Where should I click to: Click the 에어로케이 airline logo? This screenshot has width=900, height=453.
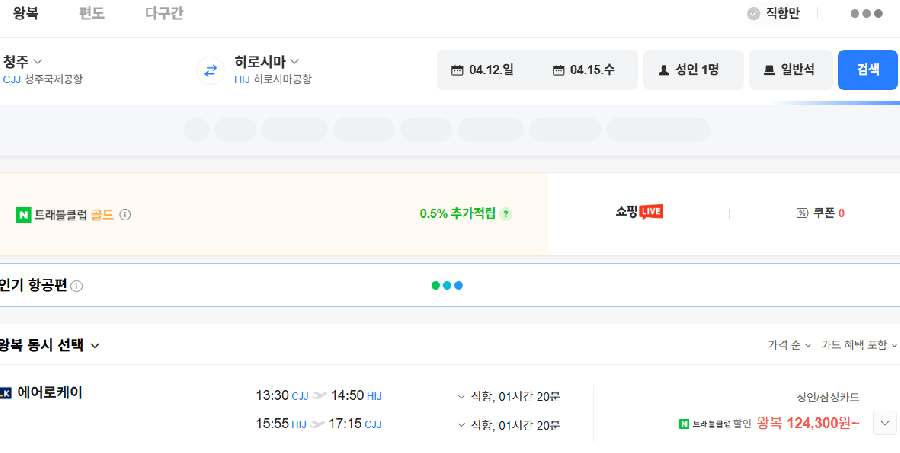5,393
